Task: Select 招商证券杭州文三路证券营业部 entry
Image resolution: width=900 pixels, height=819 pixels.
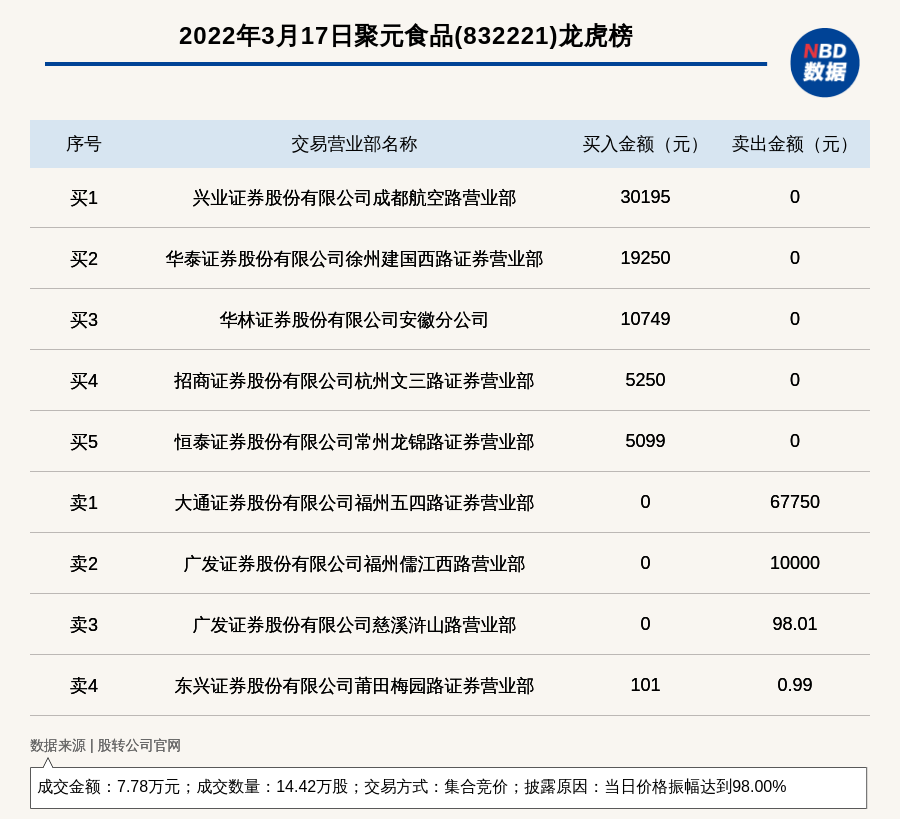Action: coord(354,381)
